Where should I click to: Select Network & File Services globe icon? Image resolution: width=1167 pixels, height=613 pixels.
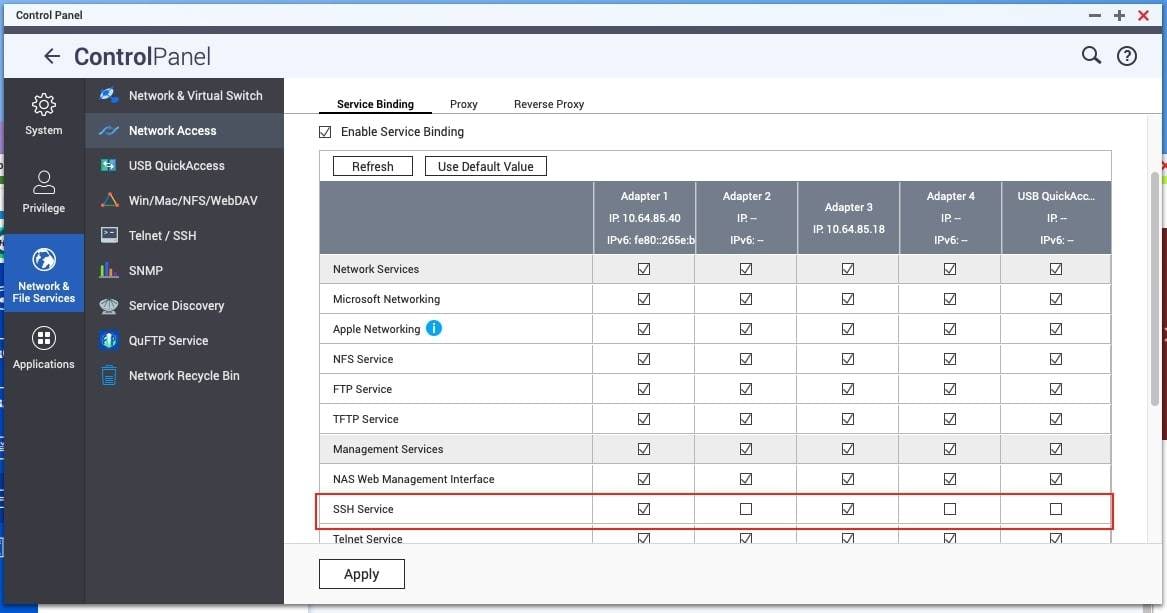tap(43, 260)
